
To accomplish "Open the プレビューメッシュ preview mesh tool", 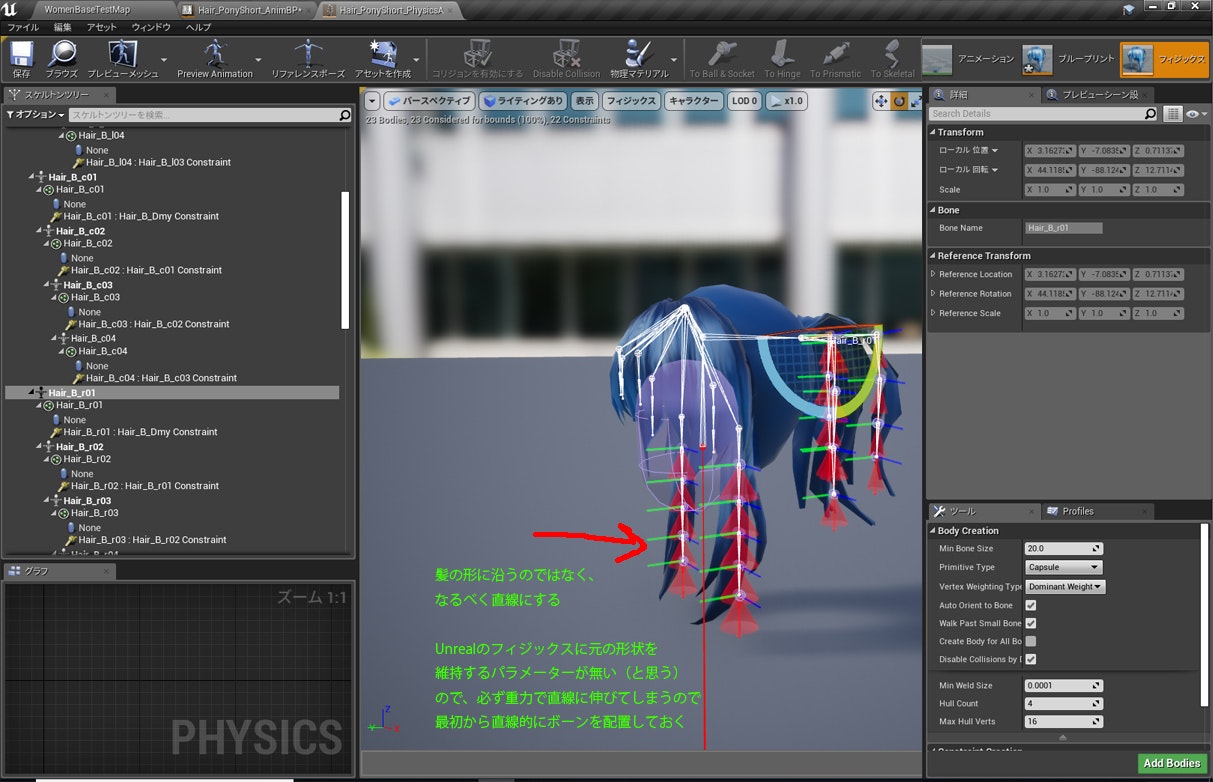I will pos(122,54).
